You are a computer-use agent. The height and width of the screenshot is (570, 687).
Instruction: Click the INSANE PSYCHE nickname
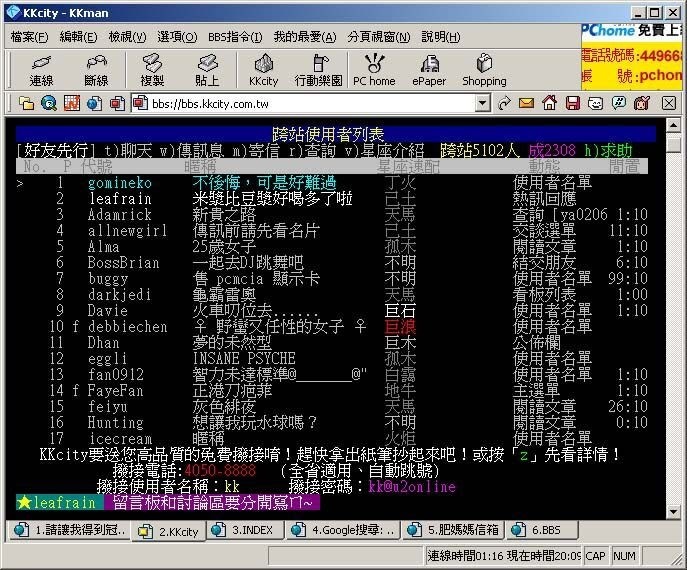pos(244,358)
